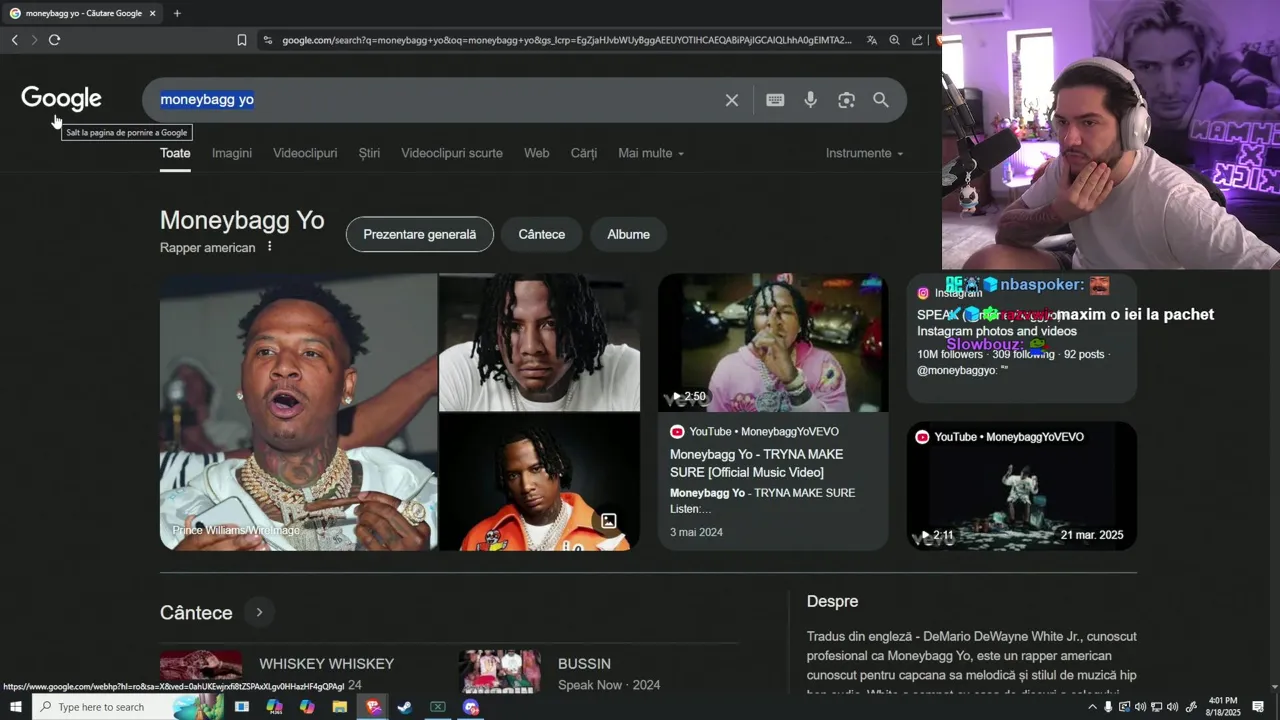
Task: Expand the Cântece section arrow
Action: [x=259, y=612]
